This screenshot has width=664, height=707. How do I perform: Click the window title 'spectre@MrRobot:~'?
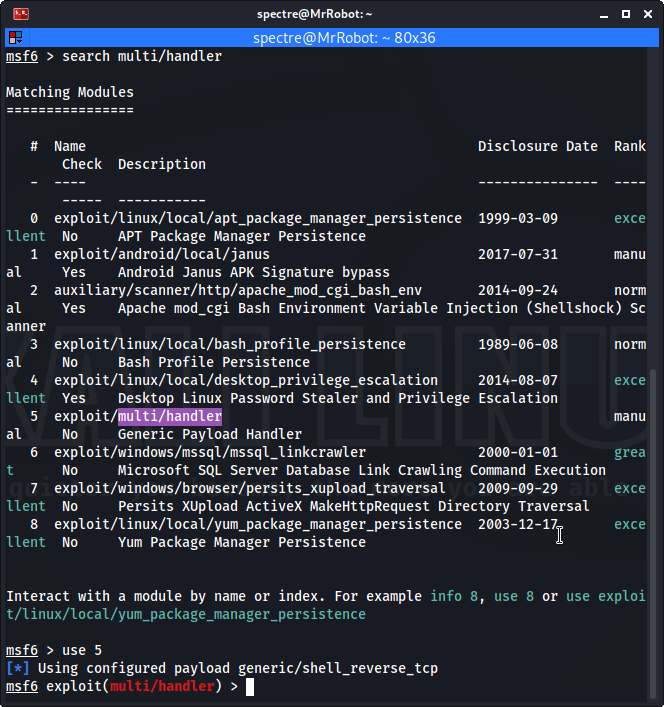315,14
